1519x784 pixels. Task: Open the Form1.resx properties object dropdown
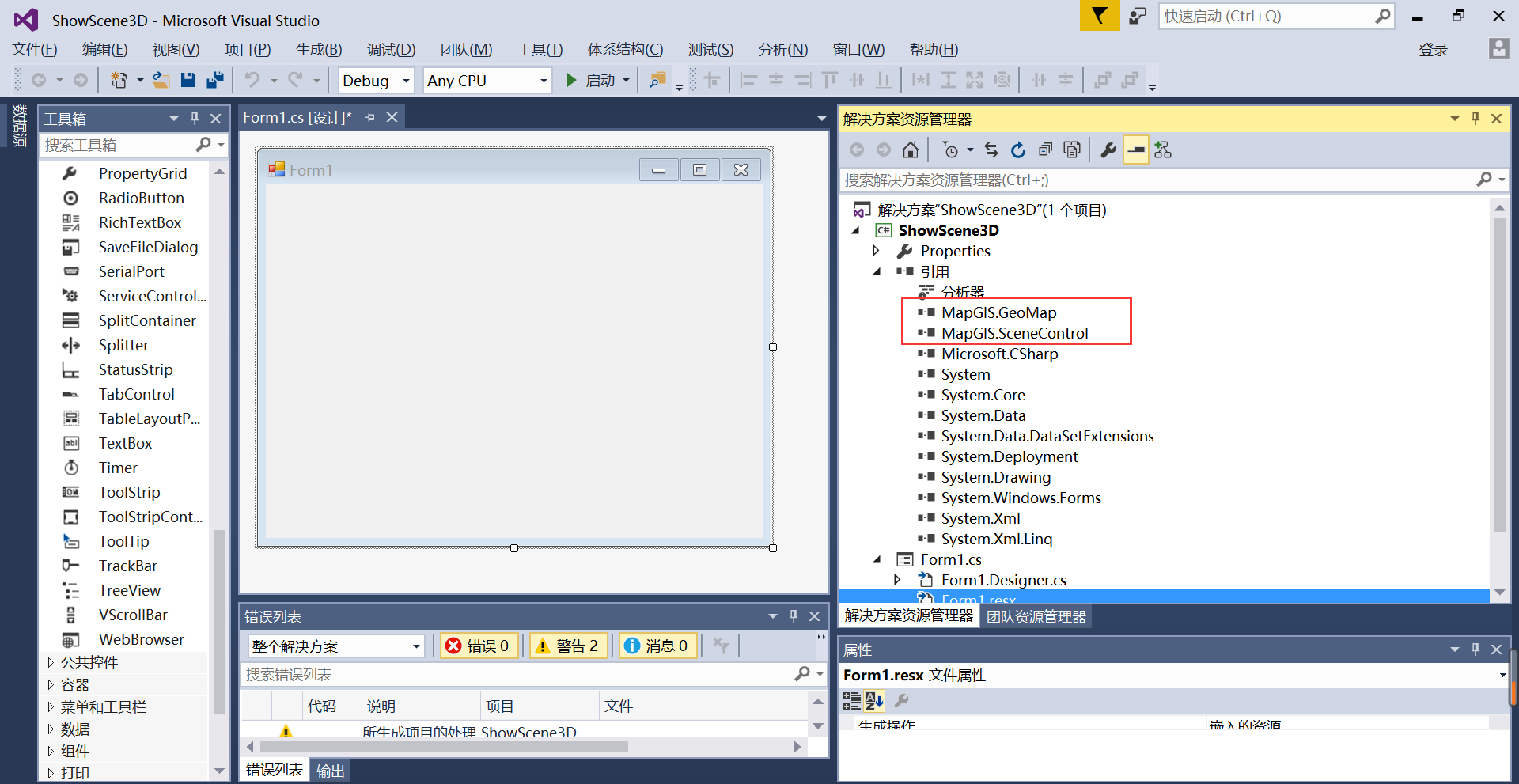click(1502, 675)
